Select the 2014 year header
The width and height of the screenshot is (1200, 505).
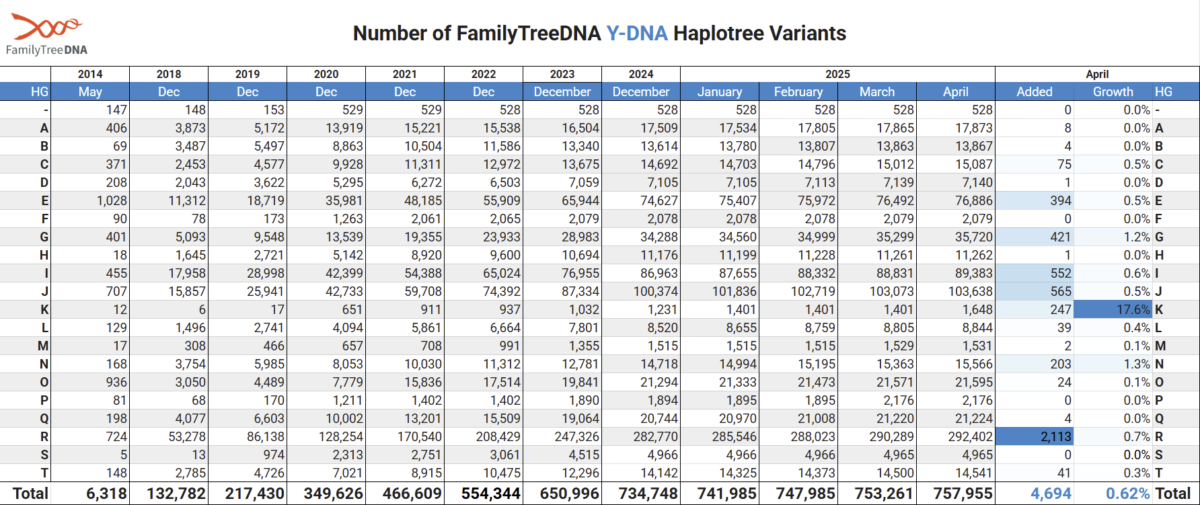(89, 74)
